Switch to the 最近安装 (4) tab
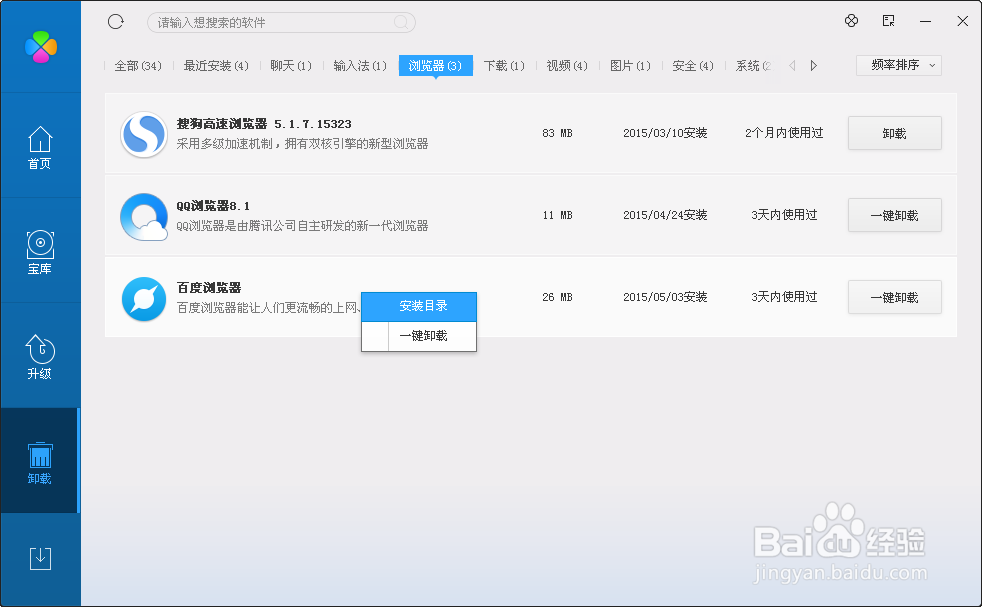The image size is (982, 607). pos(216,66)
